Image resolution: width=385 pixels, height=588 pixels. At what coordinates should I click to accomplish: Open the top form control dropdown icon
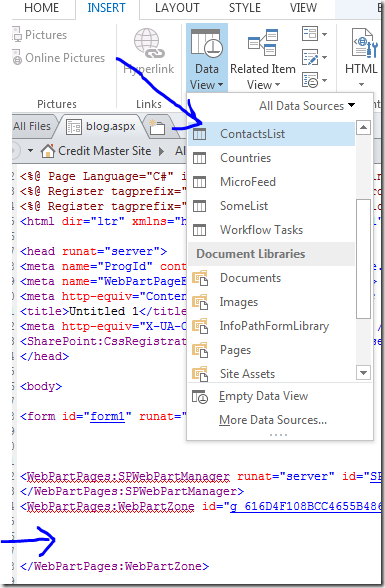click(314, 34)
